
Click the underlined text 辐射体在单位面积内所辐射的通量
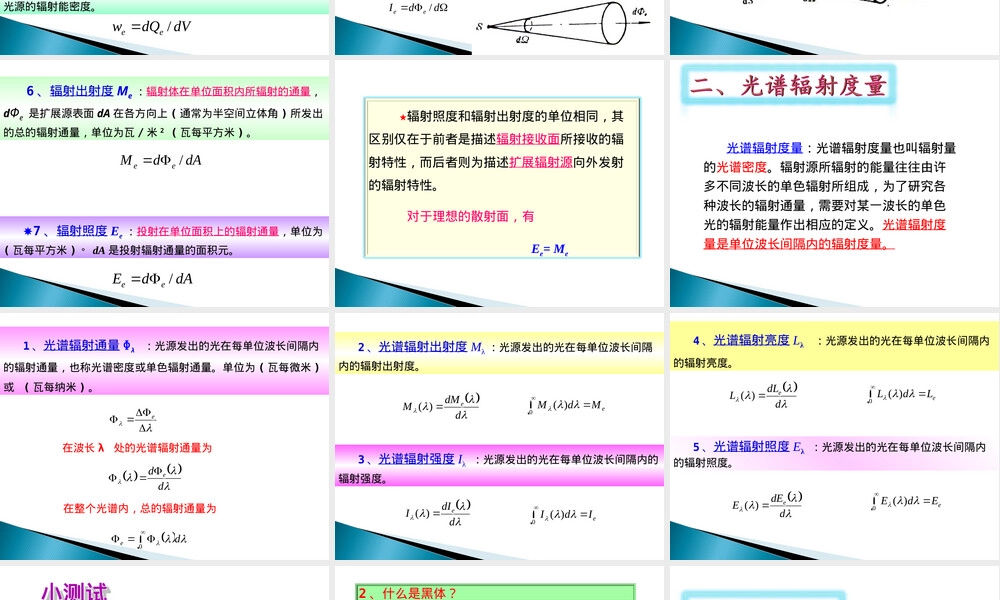(x=228, y=91)
